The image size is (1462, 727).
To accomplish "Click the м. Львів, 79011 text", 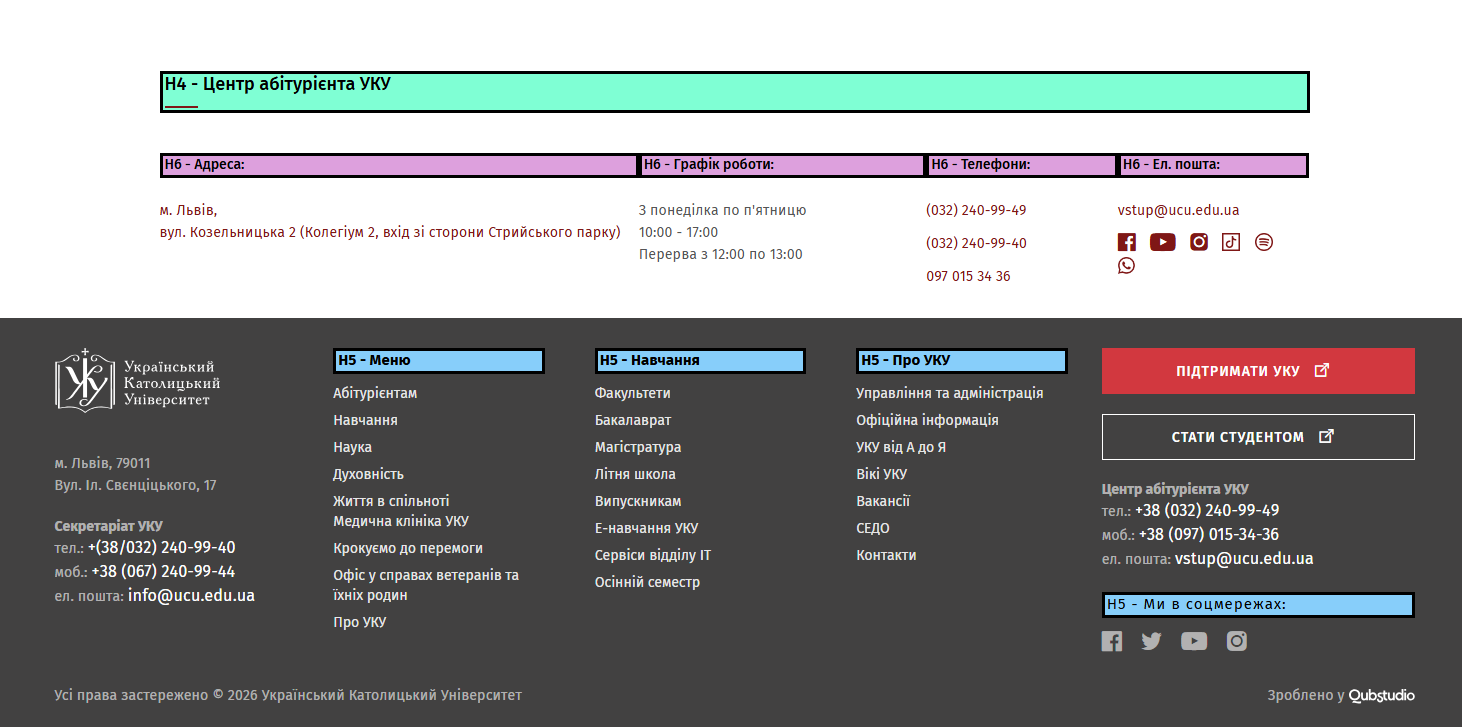I will 103,463.
